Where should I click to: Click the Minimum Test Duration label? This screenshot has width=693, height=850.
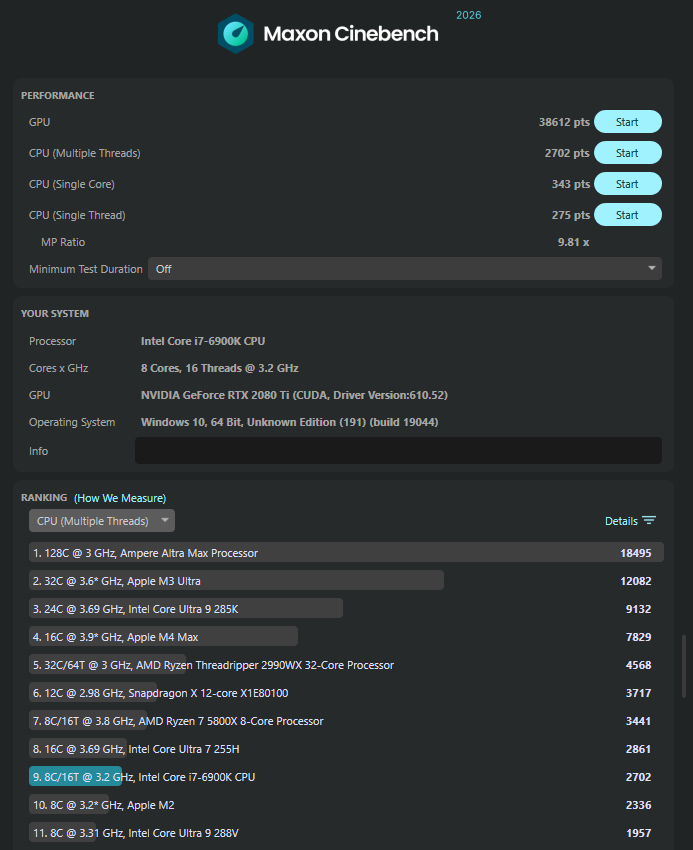[86, 269]
